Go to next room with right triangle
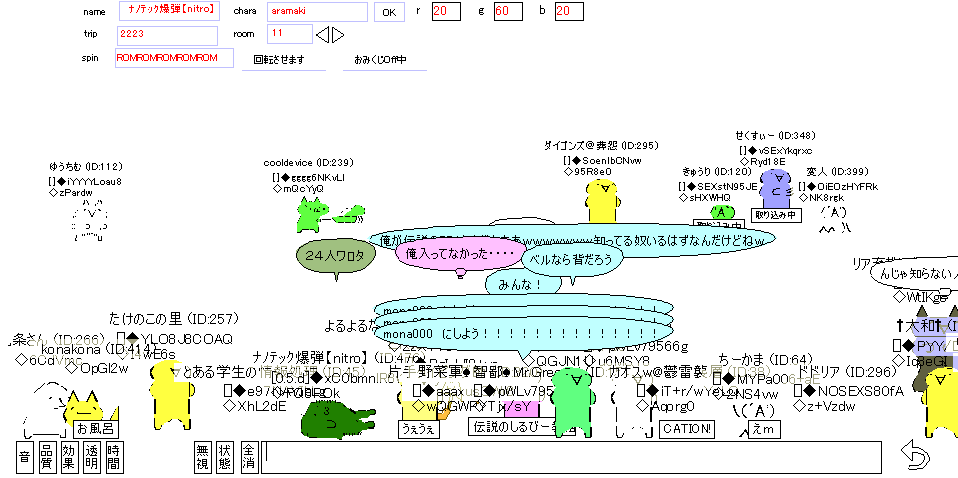The width and height of the screenshot is (958, 478). click(338, 35)
